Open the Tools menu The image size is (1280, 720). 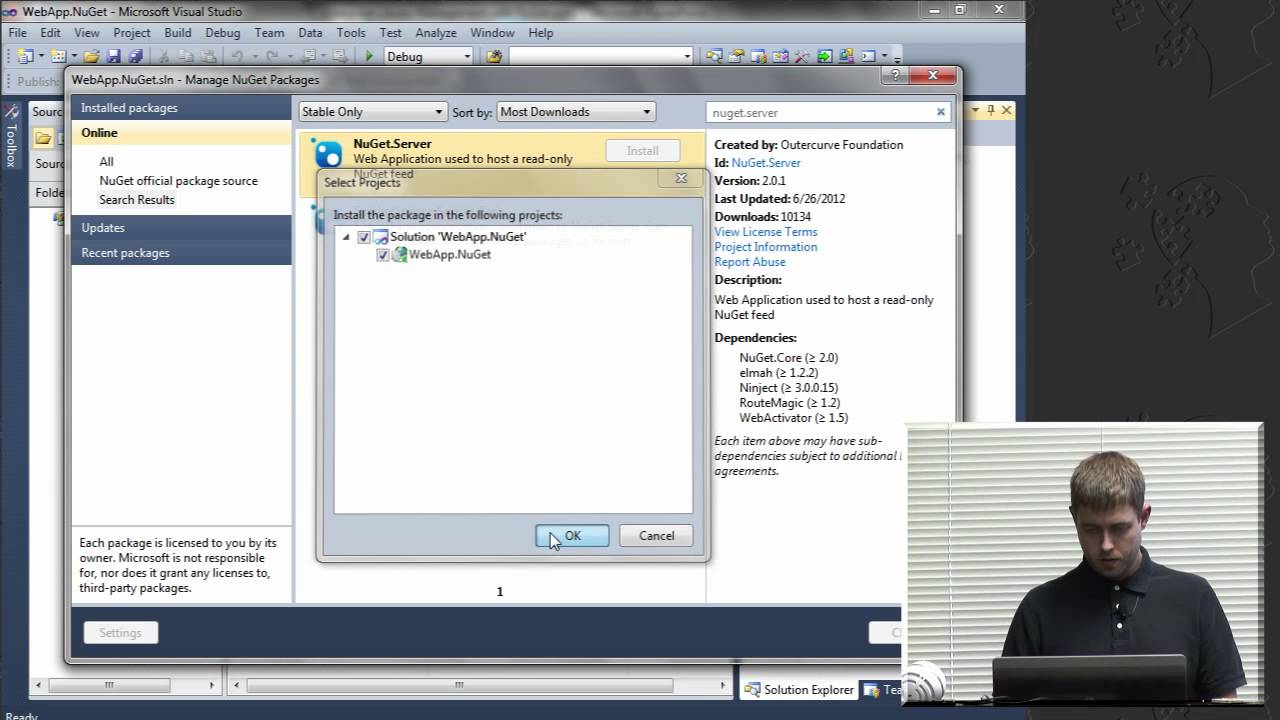351,33
